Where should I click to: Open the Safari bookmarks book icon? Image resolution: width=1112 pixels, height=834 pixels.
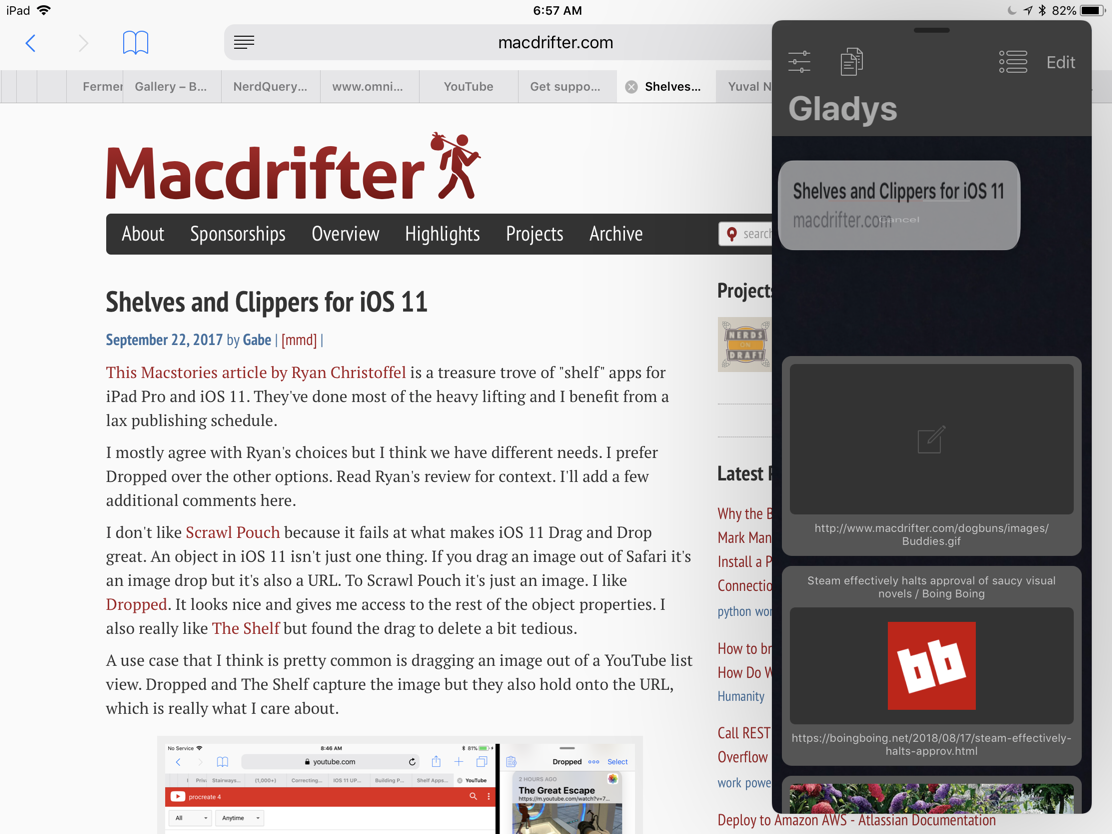pyautogui.click(x=135, y=43)
